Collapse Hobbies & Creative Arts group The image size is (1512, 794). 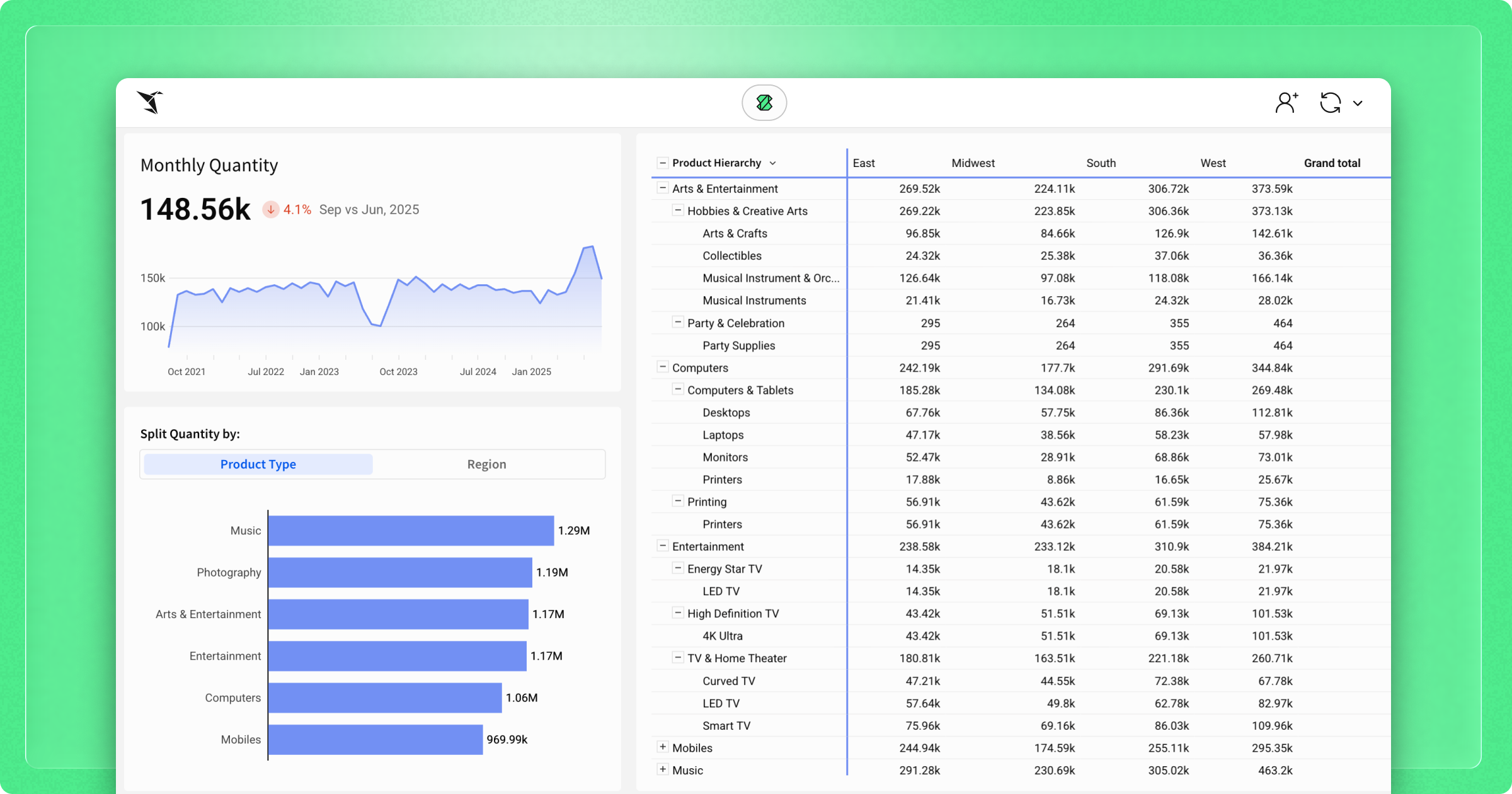tap(678, 210)
